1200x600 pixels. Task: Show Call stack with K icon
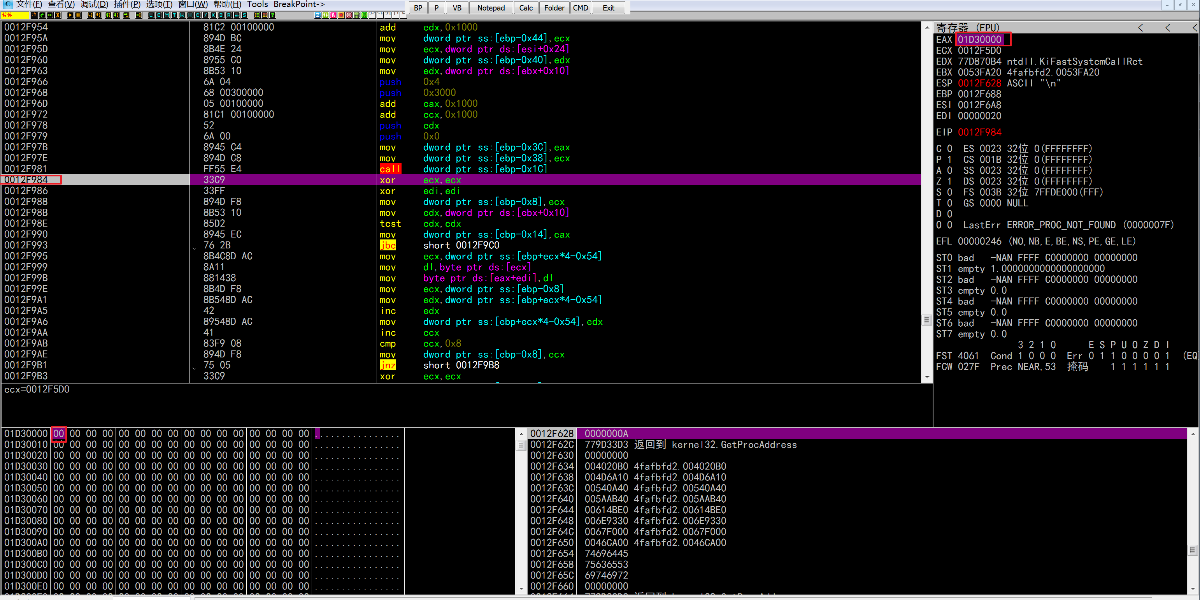[213, 15]
